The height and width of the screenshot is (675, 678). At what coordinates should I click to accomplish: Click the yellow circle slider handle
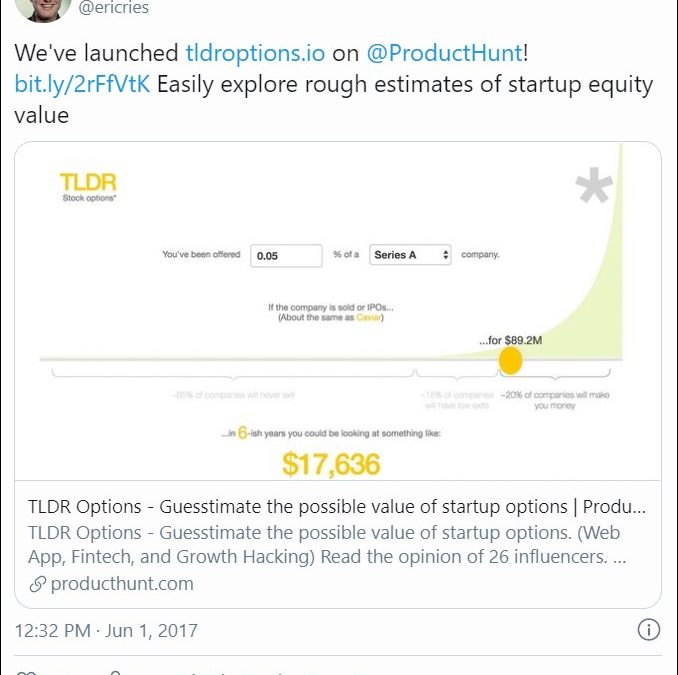[x=511, y=359]
